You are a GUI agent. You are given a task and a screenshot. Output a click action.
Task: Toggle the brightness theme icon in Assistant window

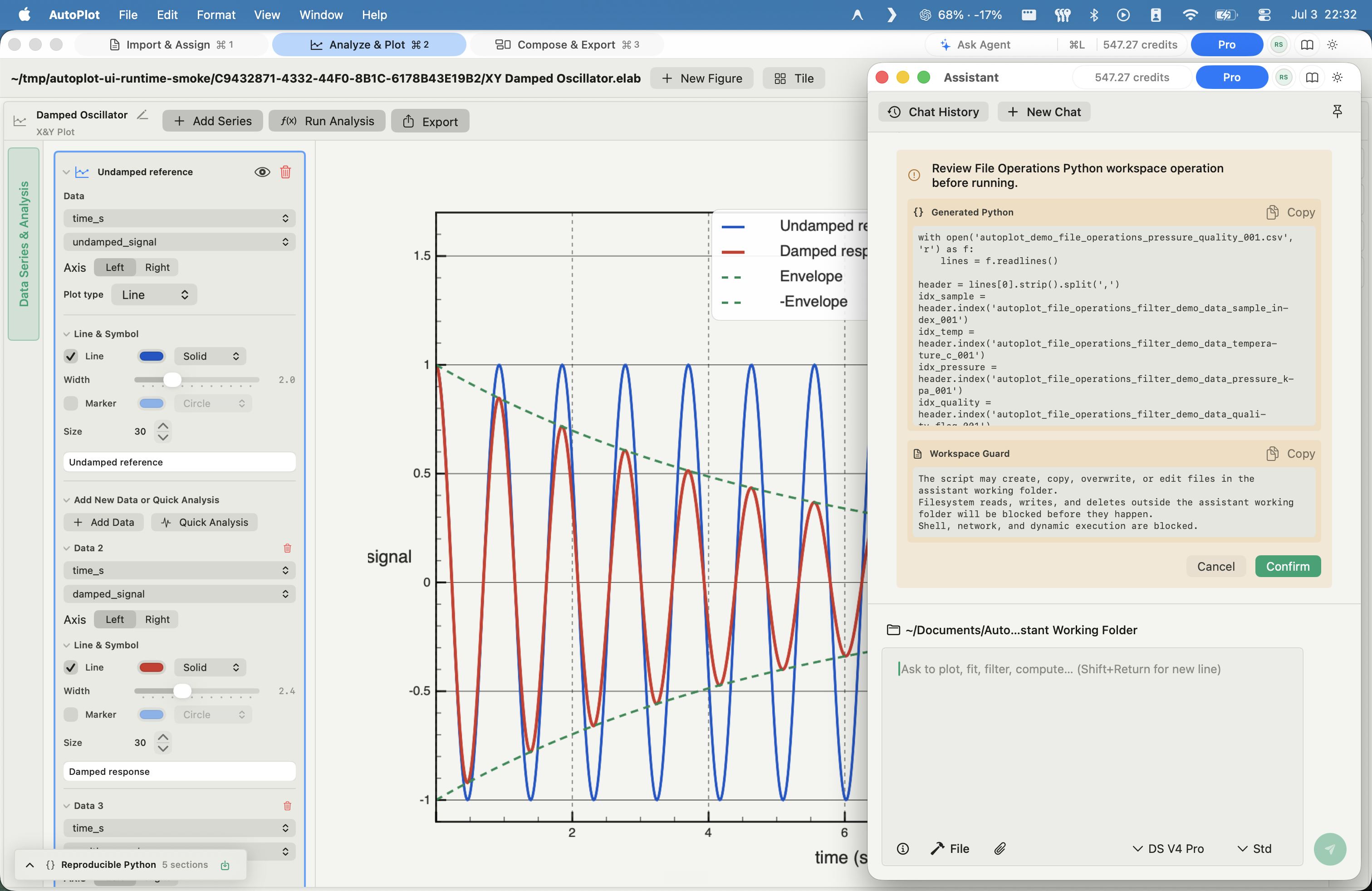pos(1338,77)
